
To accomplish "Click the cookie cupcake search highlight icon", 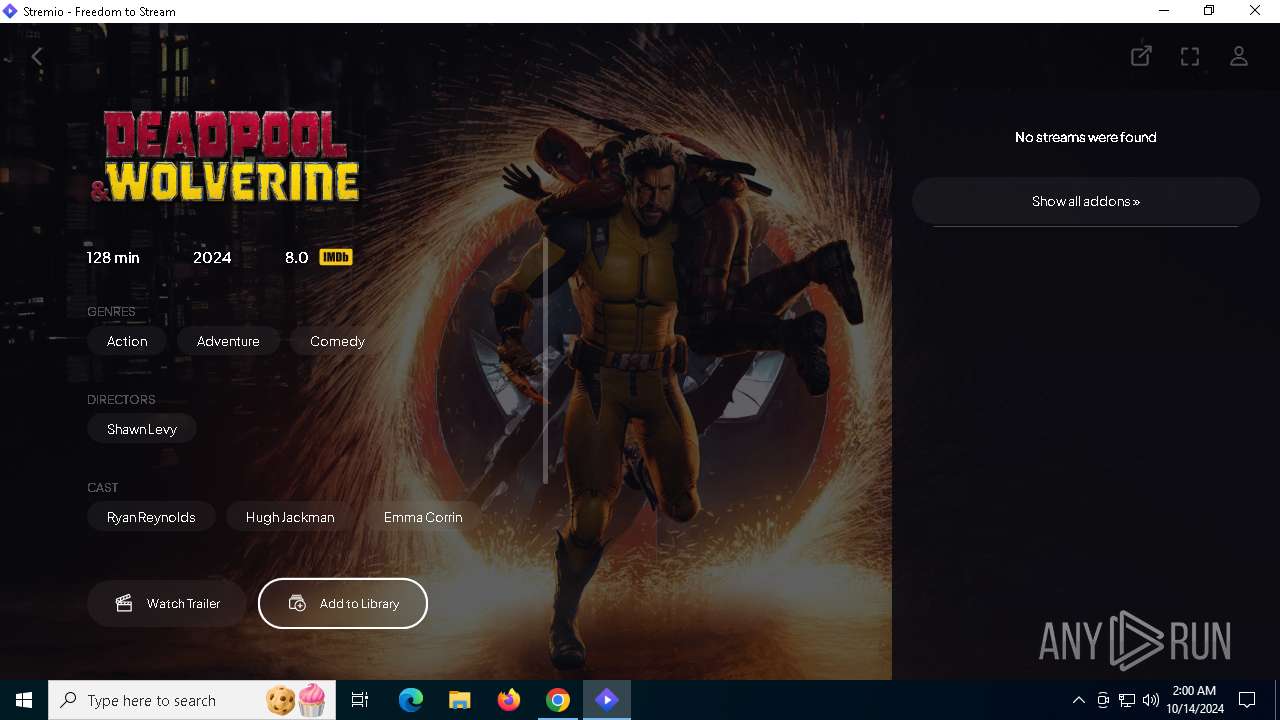I will point(297,699).
